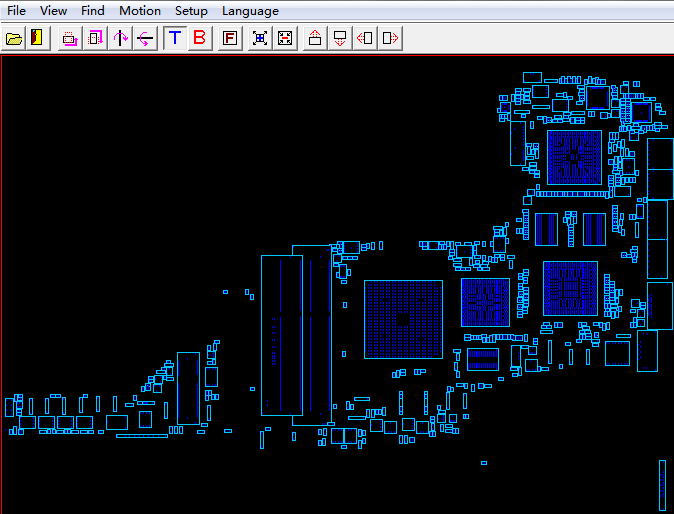The image size is (674, 514).
Task: Open the Find menu
Action: tap(93, 11)
